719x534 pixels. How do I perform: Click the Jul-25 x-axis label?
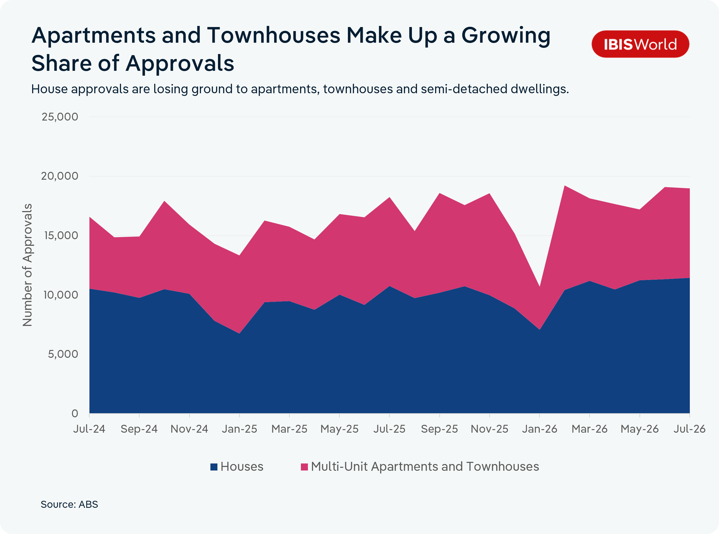tap(389, 429)
